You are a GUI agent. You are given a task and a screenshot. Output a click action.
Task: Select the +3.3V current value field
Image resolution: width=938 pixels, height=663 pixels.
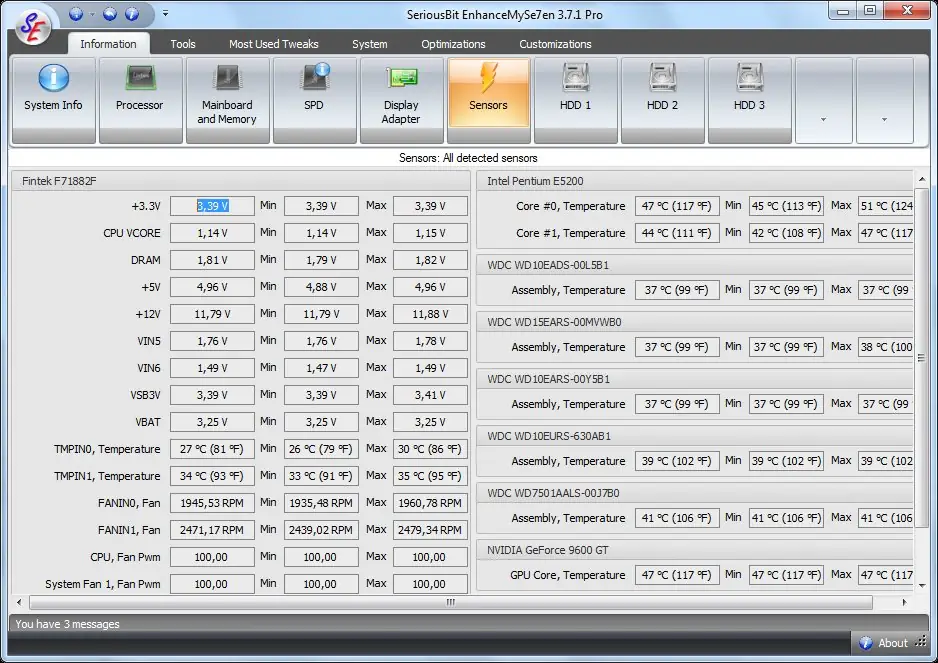point(212,206)
